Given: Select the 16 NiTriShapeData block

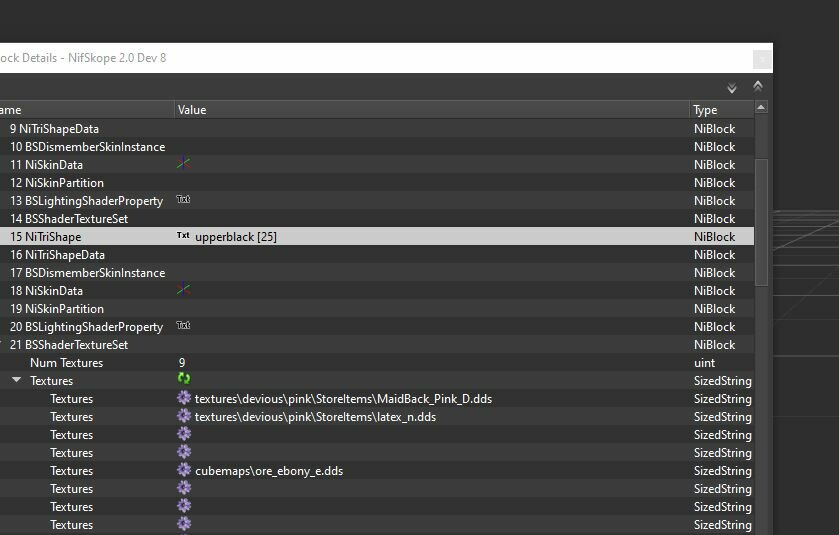Looking at the screenshot, I should [377, 255].
